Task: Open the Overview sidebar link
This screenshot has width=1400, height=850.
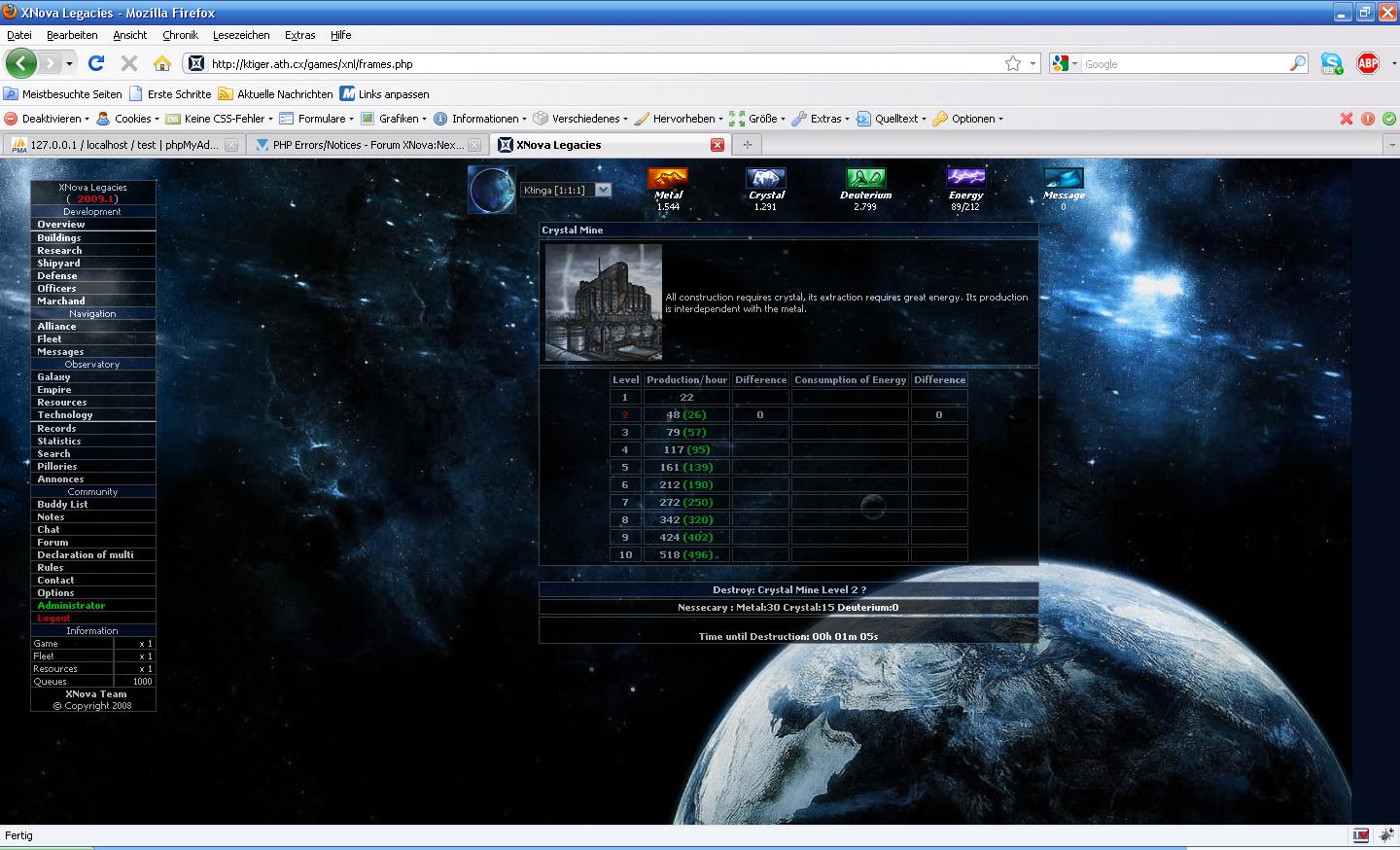Action: 60,225
